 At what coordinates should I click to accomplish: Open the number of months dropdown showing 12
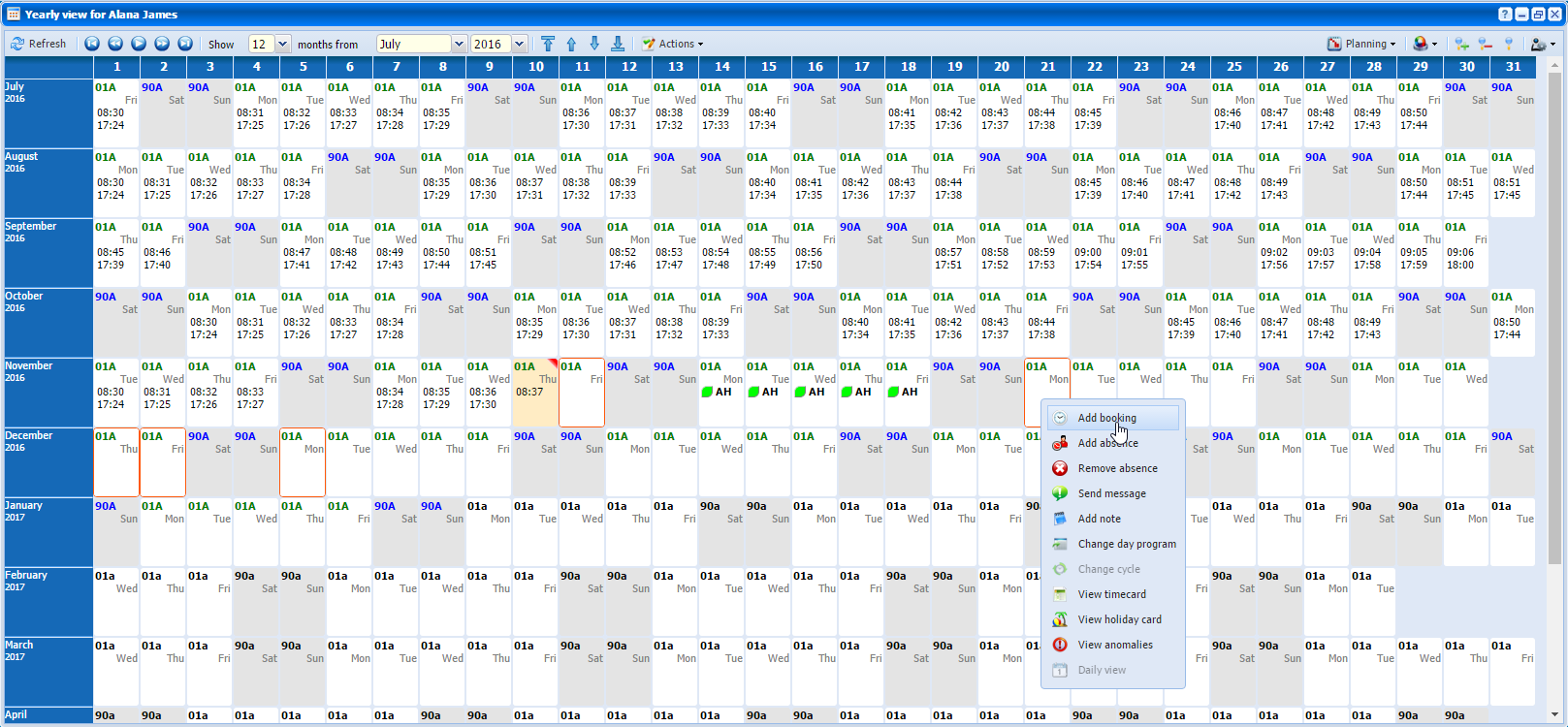pyautogui.click(x=283, y=44)
